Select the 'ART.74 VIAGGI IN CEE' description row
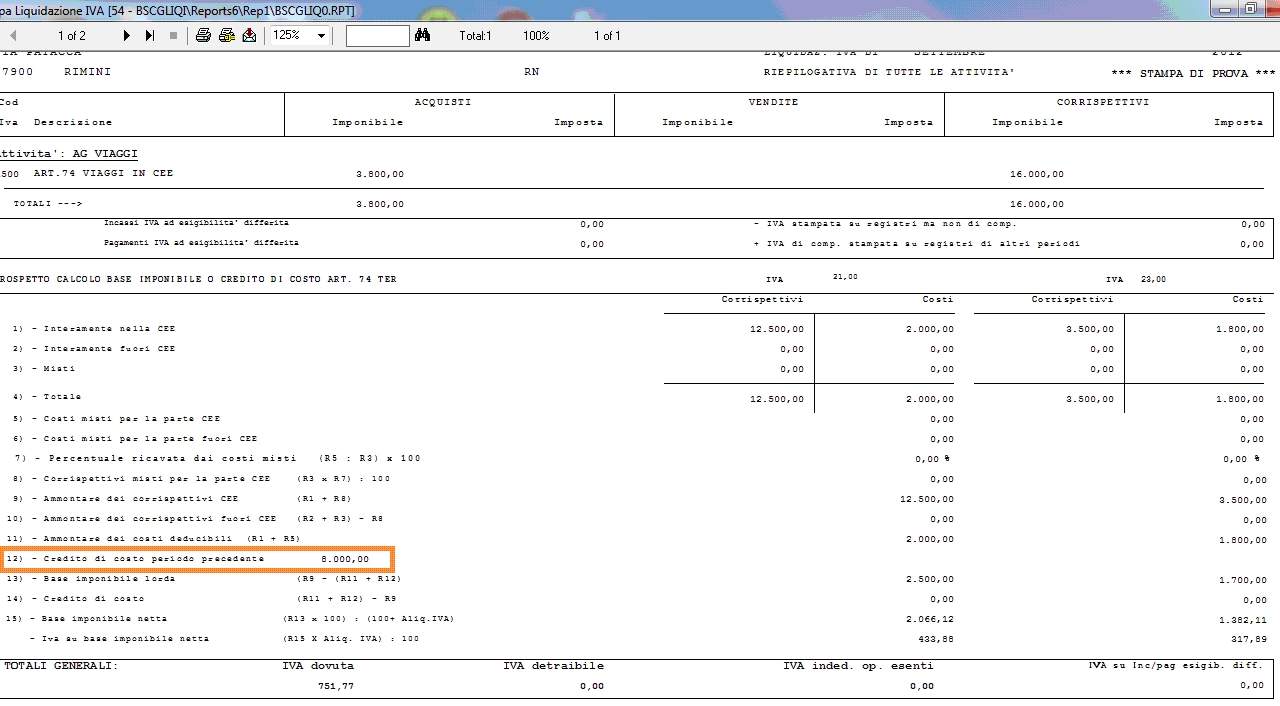This screenshot has height=706, width=1280. click(103, 174)
